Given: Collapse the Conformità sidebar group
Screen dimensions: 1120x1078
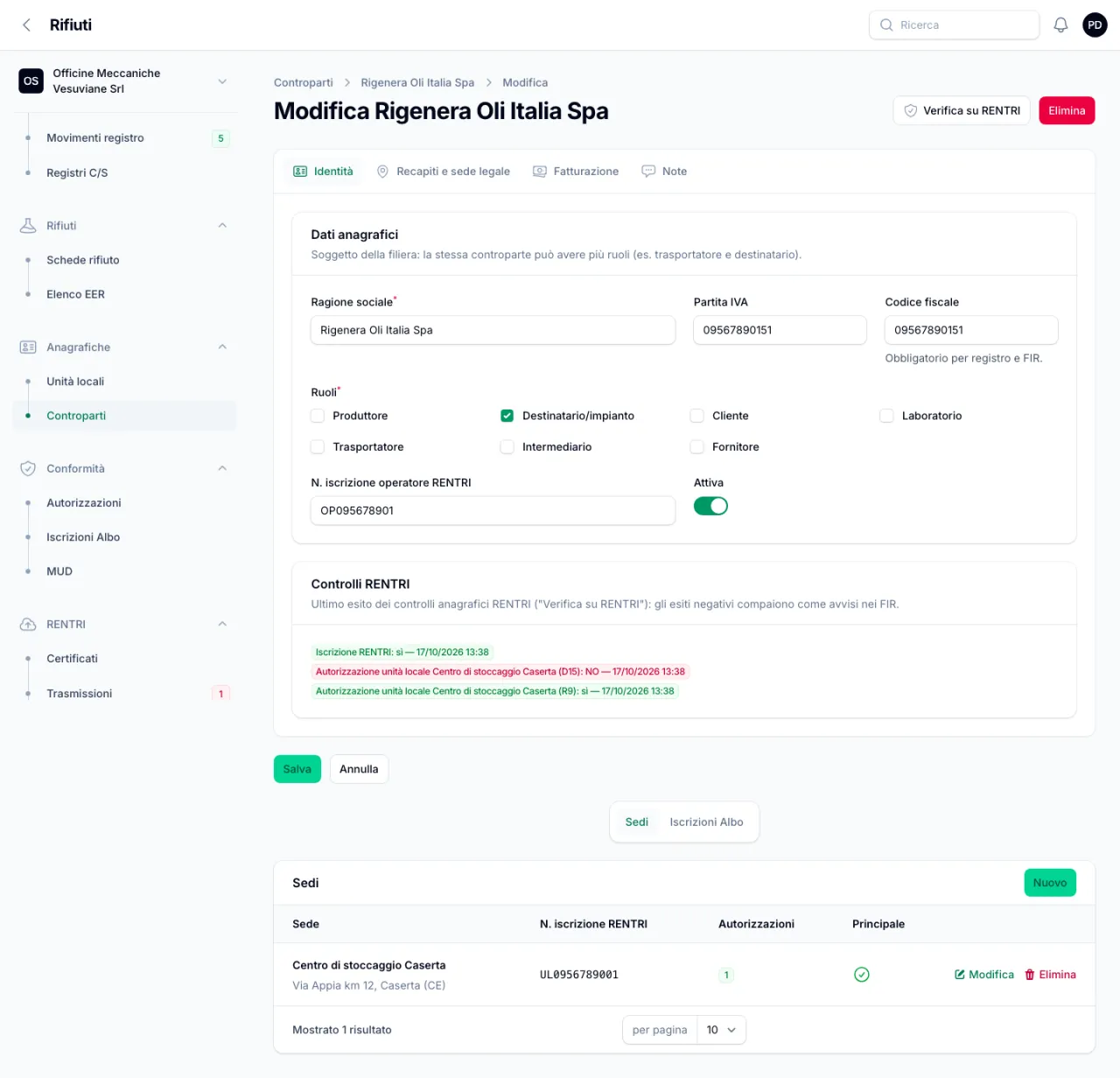Looking at the screenshot, I should [222, 469].
